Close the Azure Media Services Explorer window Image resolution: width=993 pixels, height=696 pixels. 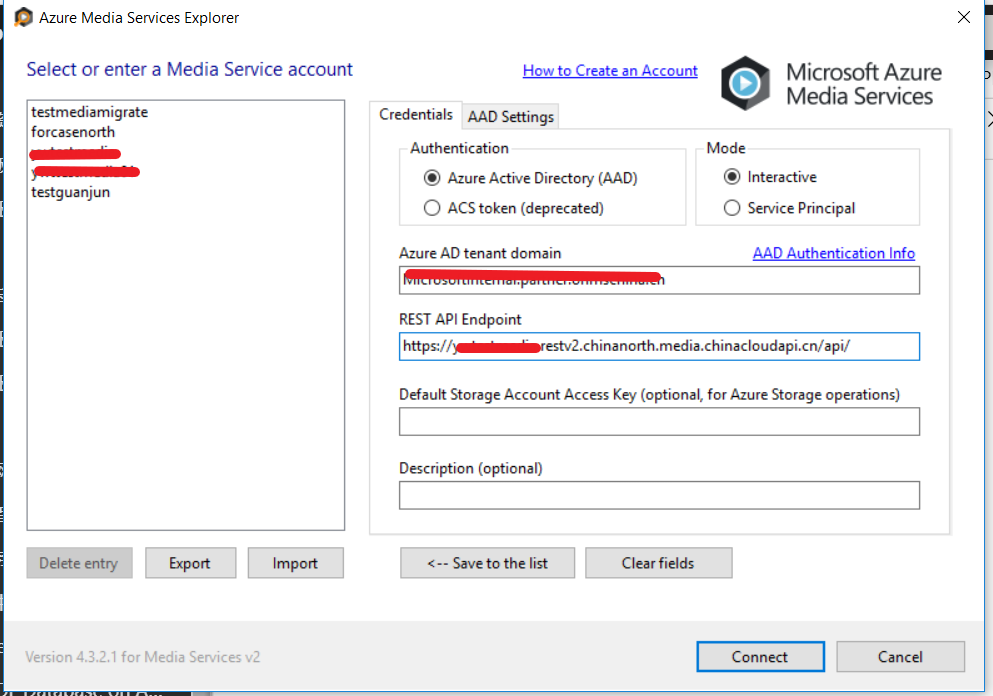964,17
